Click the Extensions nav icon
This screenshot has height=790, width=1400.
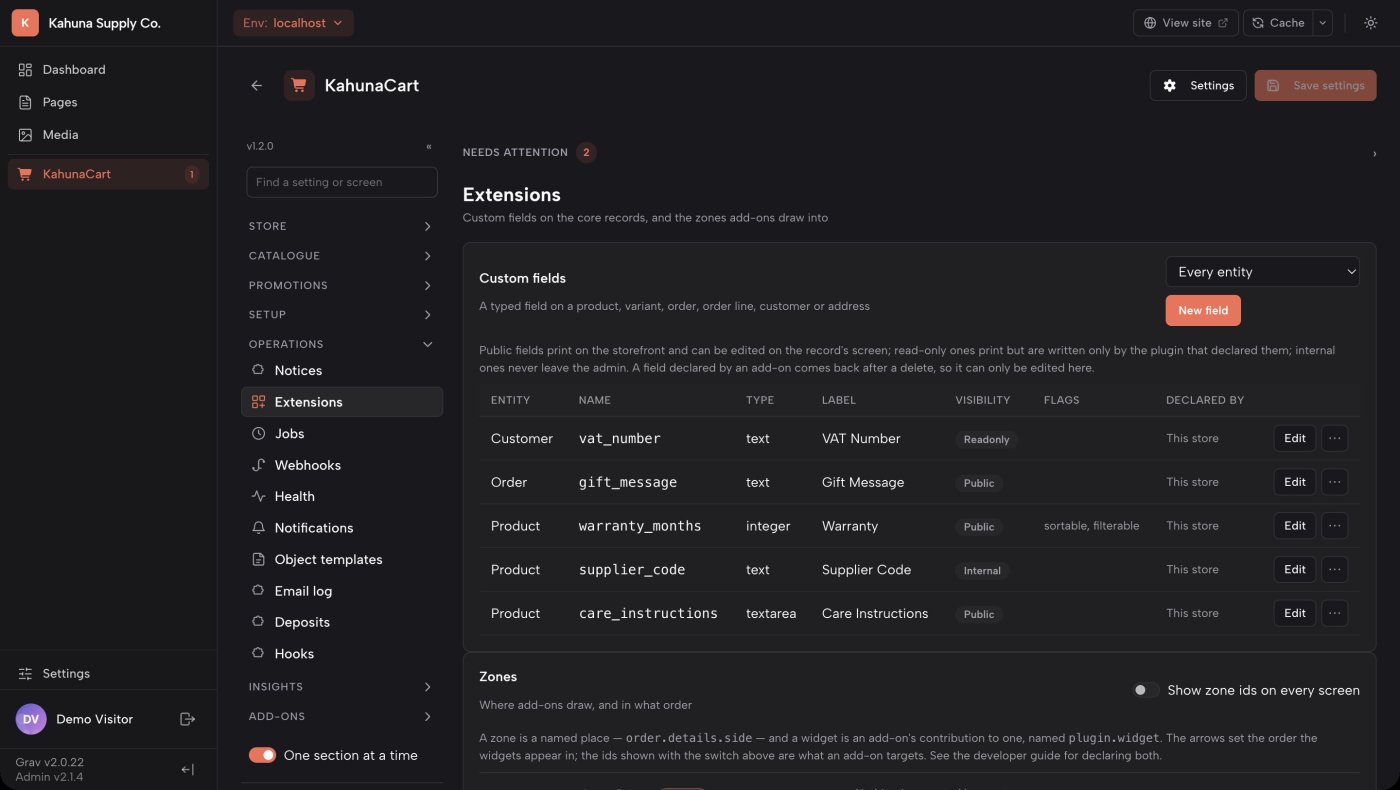pyautogui.click(x=258, y=402)
